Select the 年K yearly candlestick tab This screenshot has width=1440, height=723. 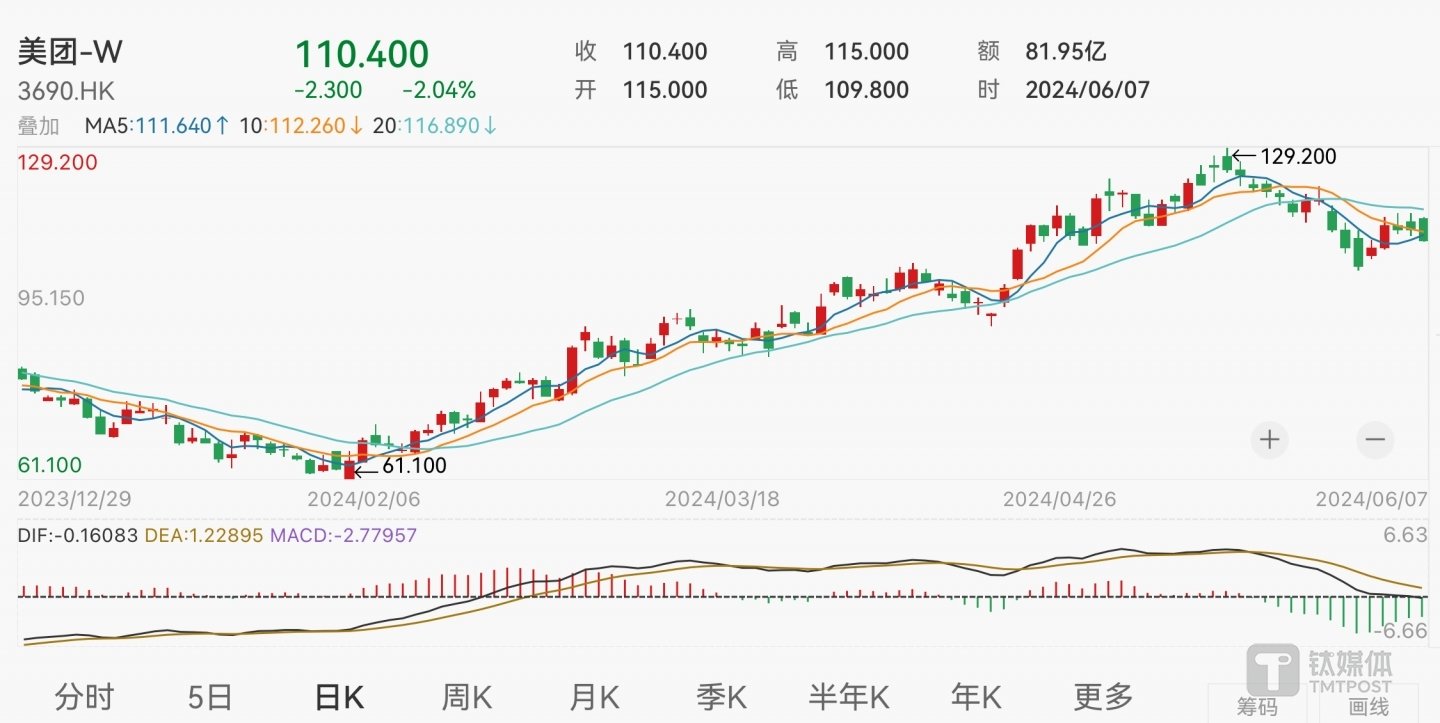(x=976, y=696)
